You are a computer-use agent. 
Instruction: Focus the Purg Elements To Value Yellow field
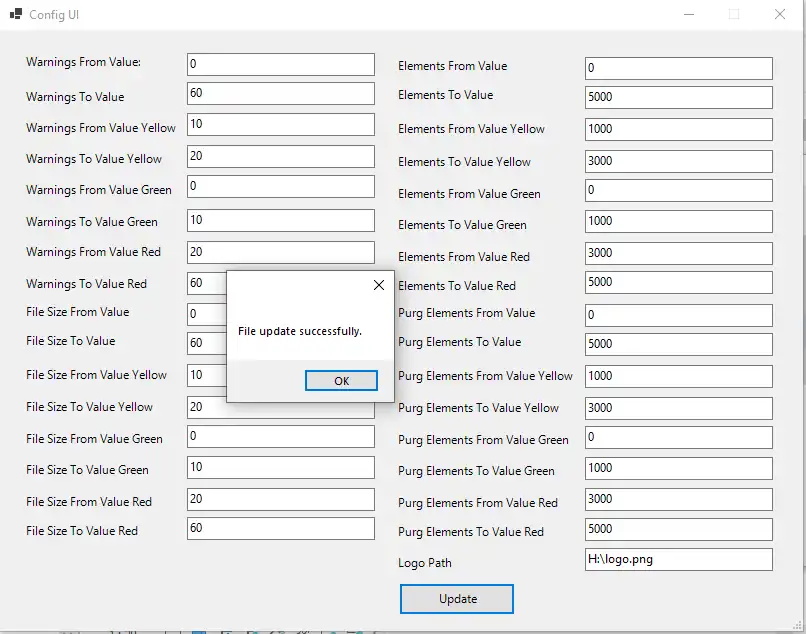679,408
